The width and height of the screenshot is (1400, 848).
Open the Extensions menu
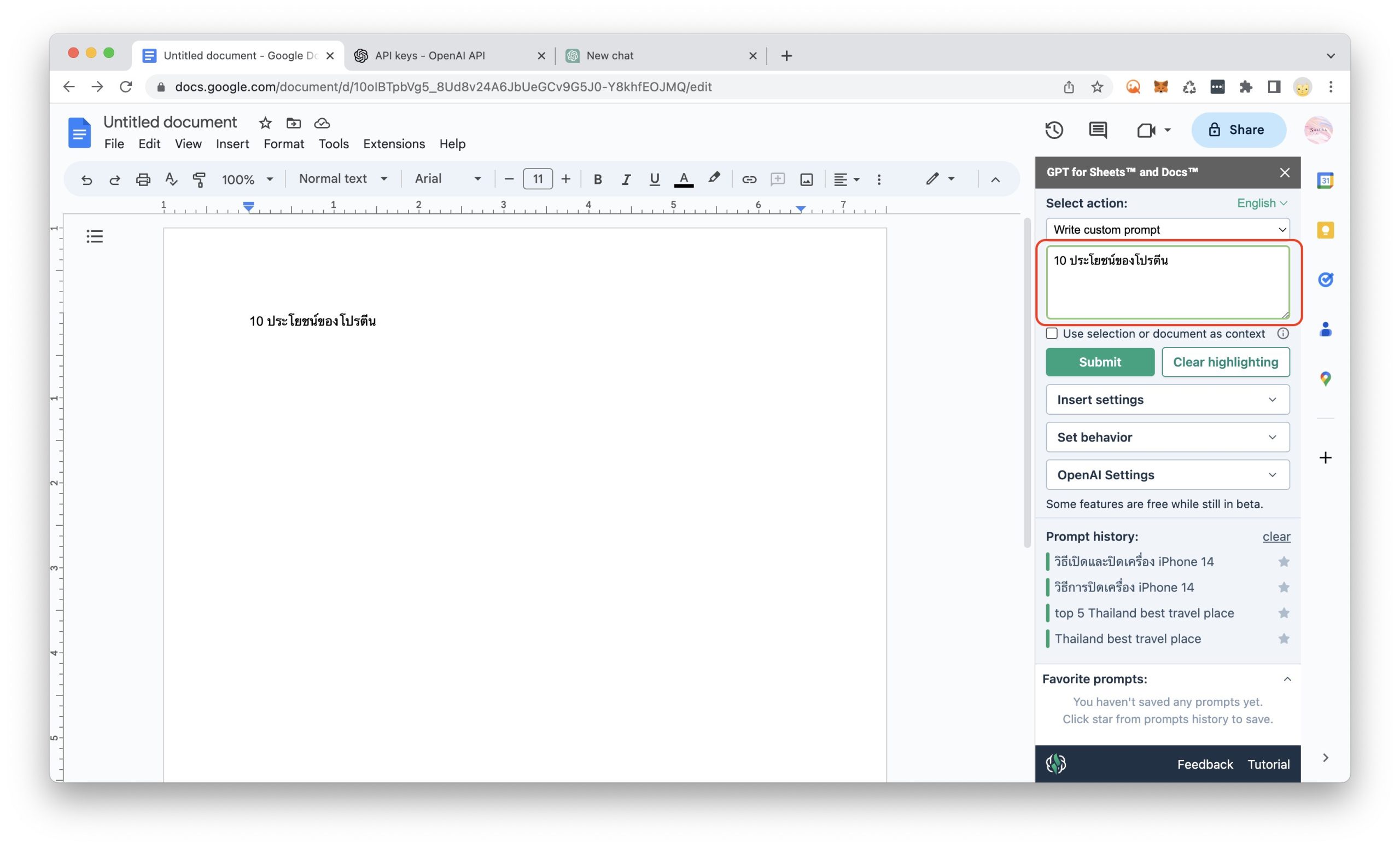click(394, 144)
